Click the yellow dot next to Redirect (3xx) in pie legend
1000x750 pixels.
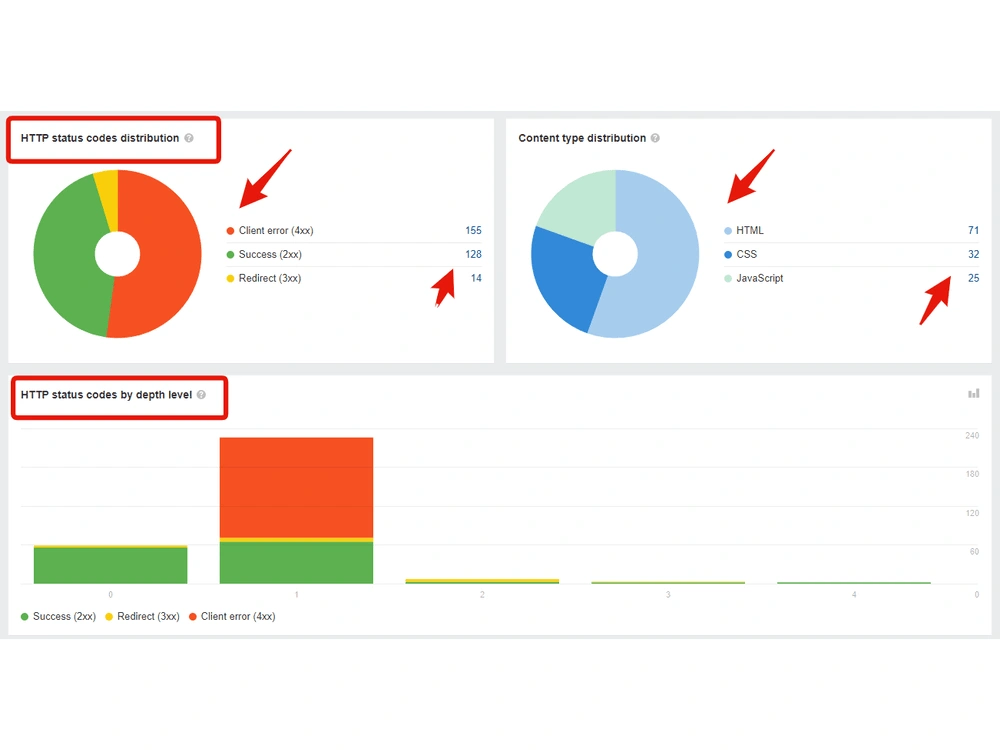click(x=230, y=279)
